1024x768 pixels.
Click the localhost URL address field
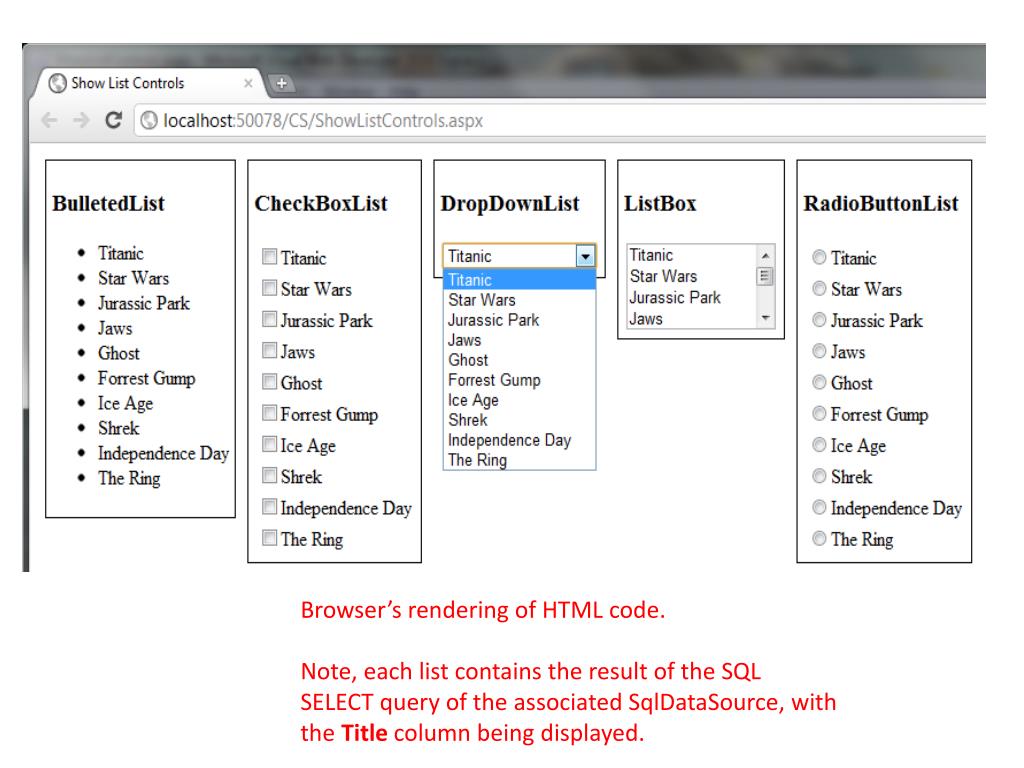click(x=558, y=121)
